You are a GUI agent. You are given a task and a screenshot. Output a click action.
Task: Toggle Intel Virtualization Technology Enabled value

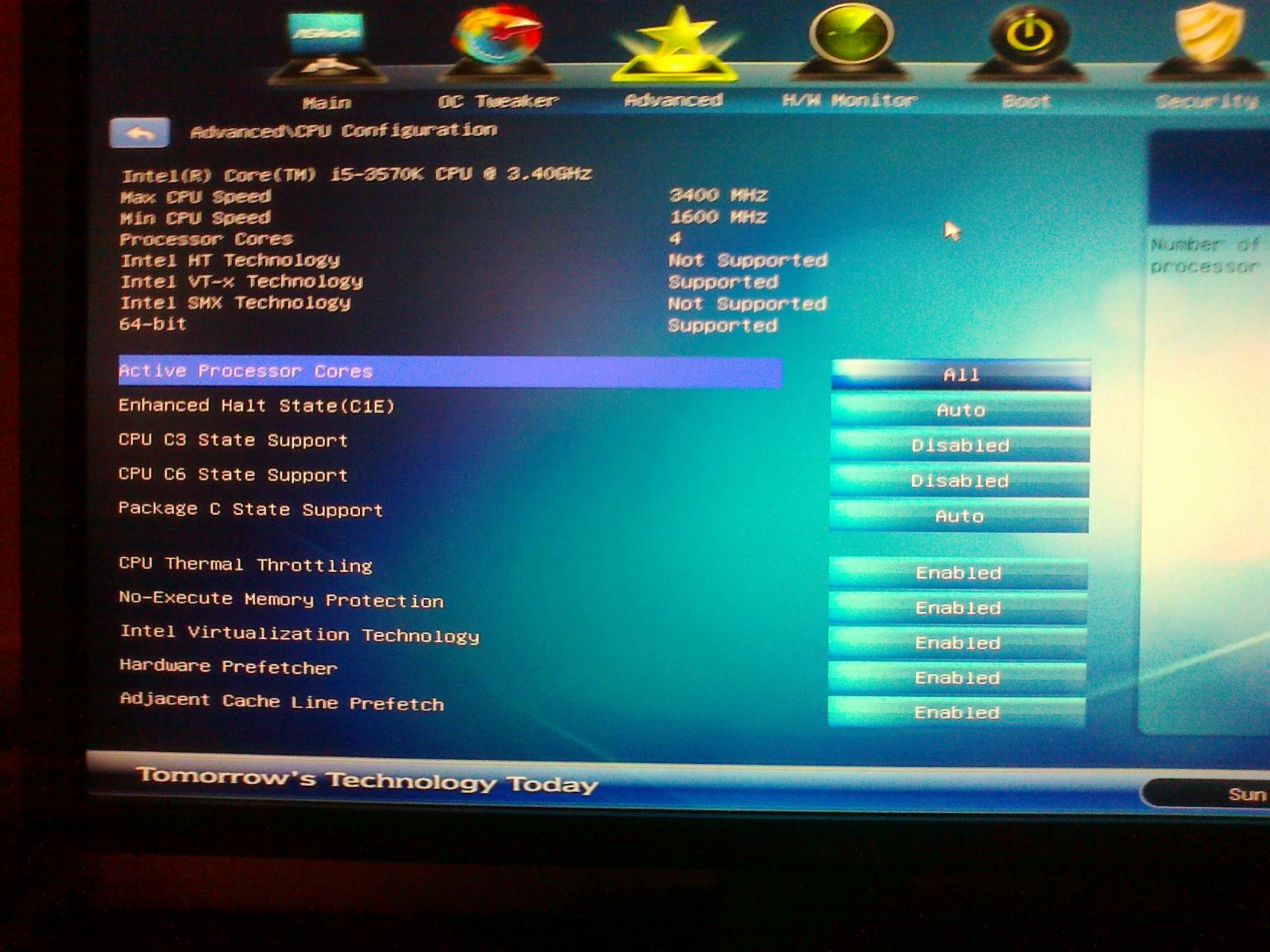point(958,643)
